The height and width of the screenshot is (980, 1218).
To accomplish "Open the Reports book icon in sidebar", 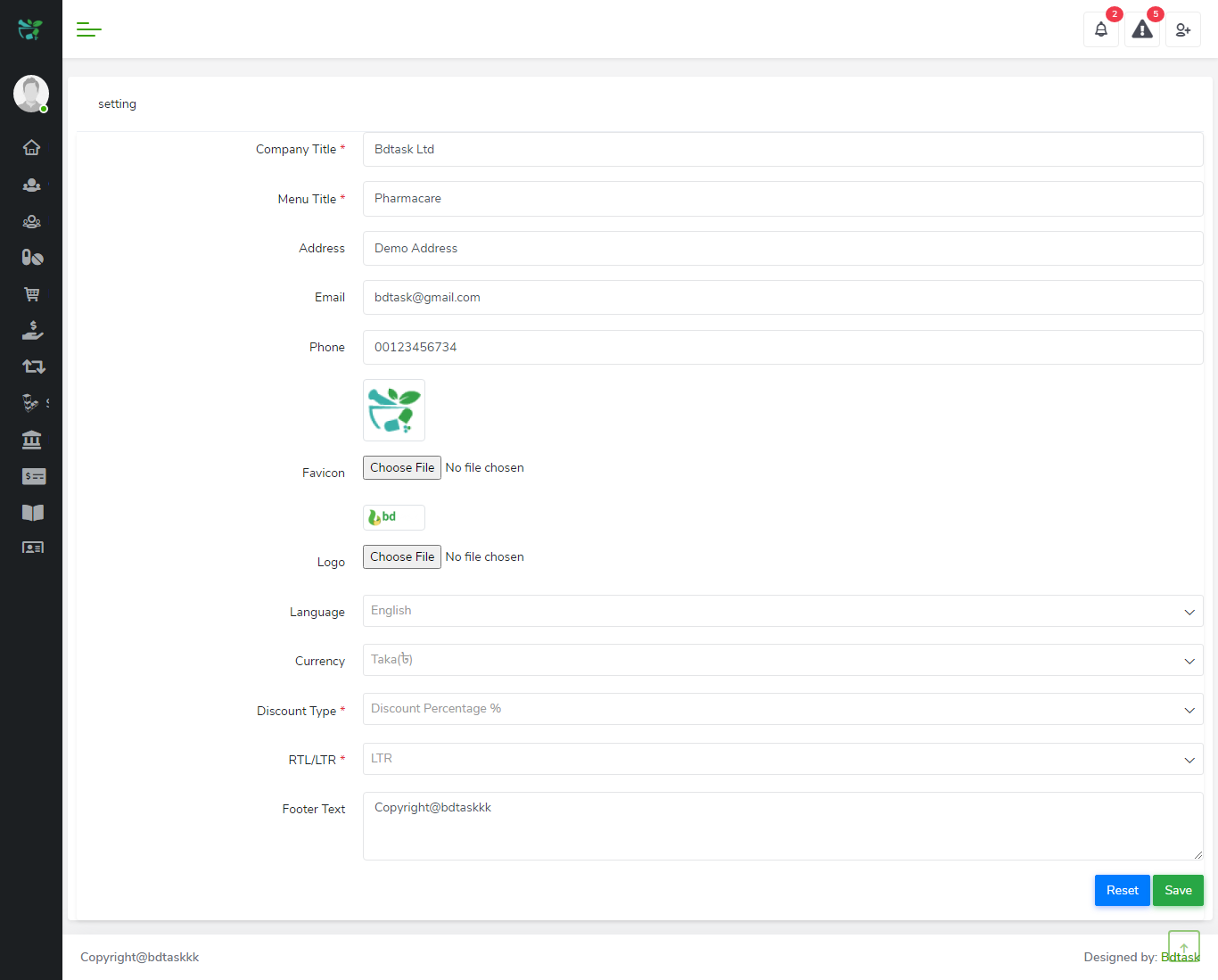I will point(32,513).
